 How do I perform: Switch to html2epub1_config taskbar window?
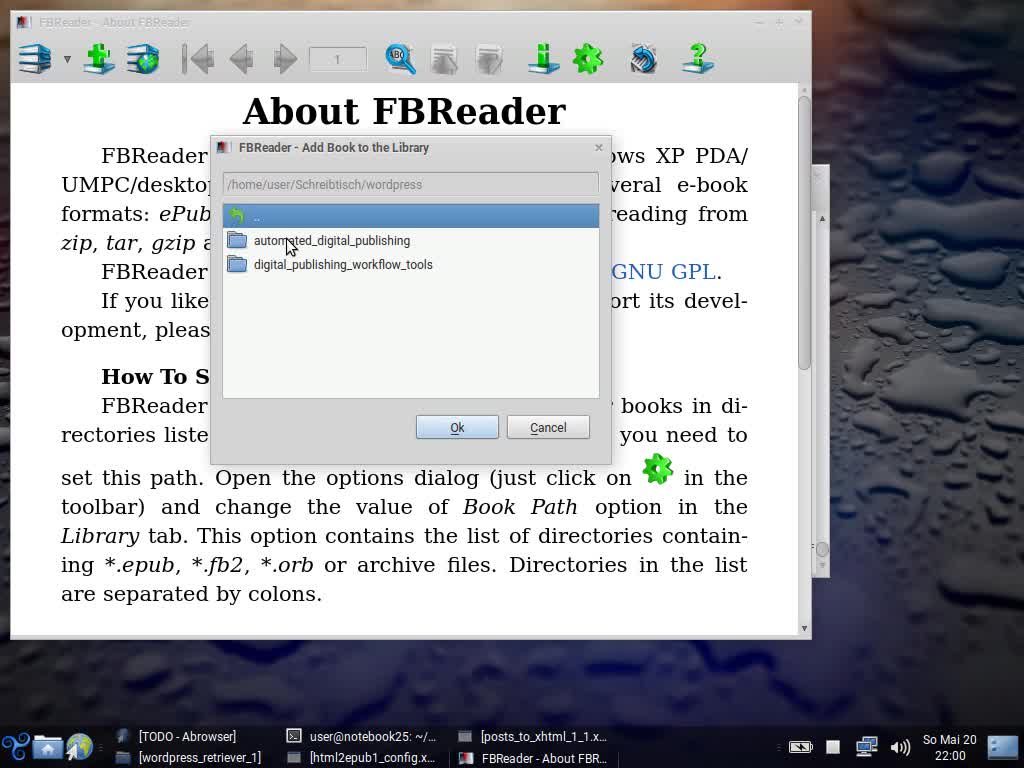(363, 758)
